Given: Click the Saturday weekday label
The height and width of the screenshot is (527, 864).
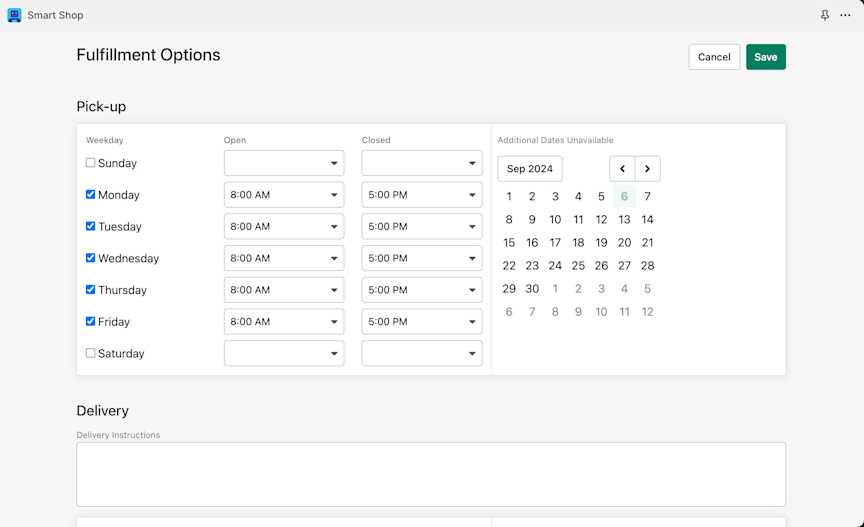Looking at the screenshot, I should coord(121,353).
